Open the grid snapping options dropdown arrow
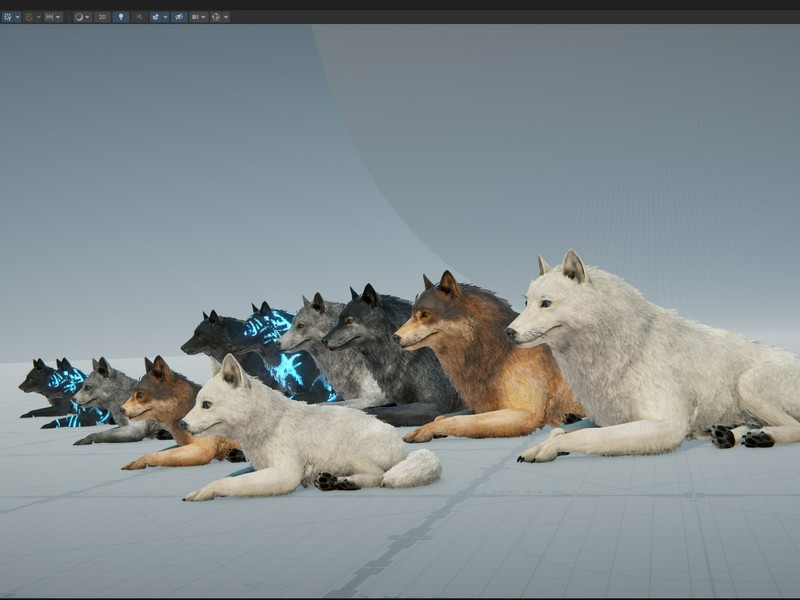The width and height of the screenshot is (800, 600). pos(38,17)
